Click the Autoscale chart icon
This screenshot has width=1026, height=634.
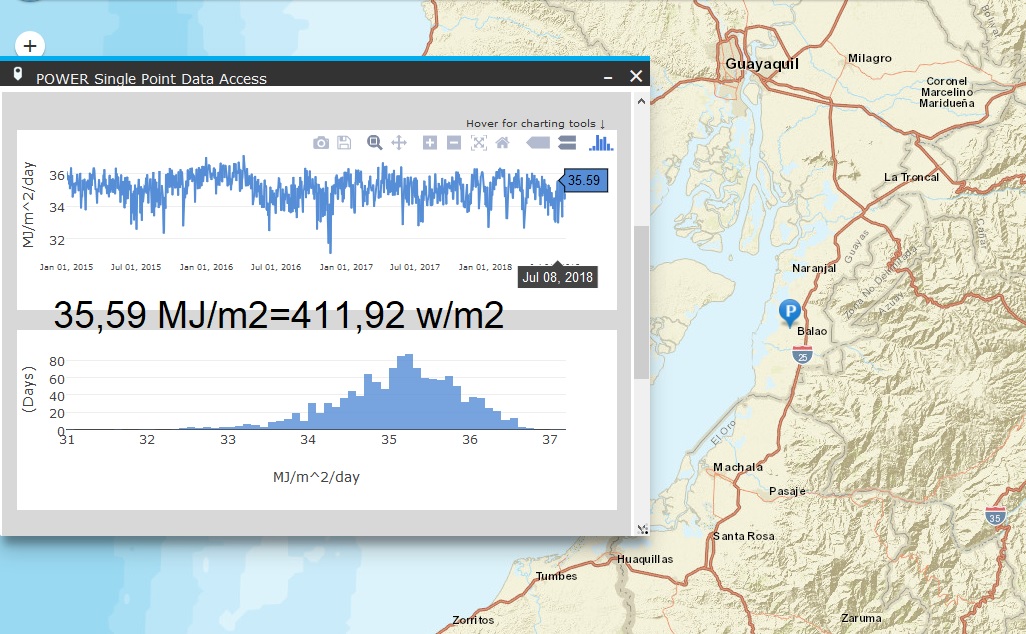point(479,143)
